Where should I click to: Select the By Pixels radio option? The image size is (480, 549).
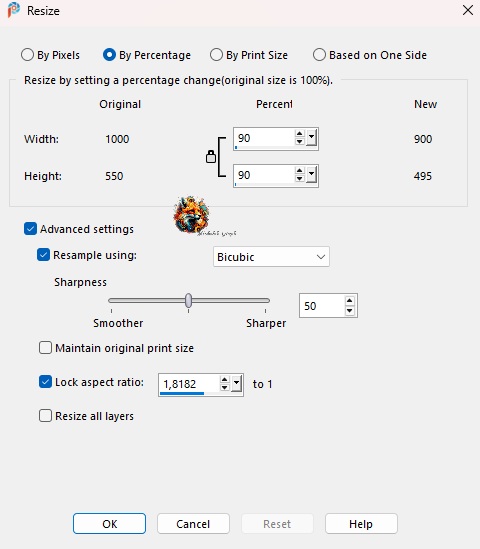coord(27,55)
